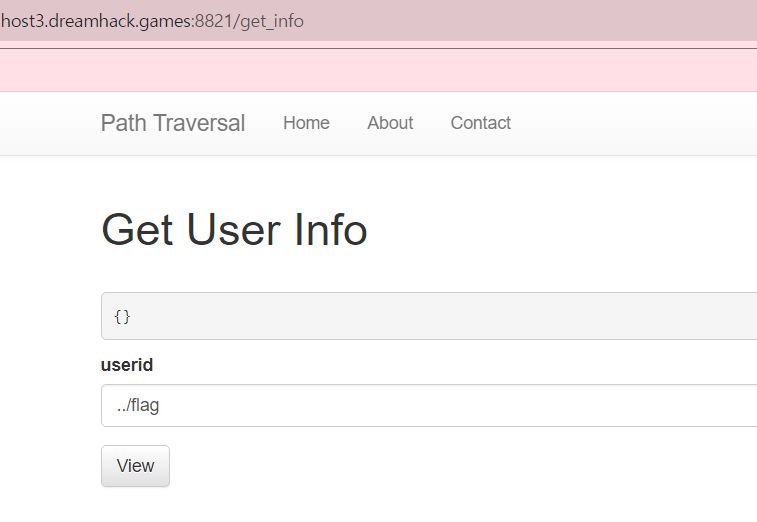Open the Contact nav link
Viewport: 757px width, 522px height.
coord(480,123)
